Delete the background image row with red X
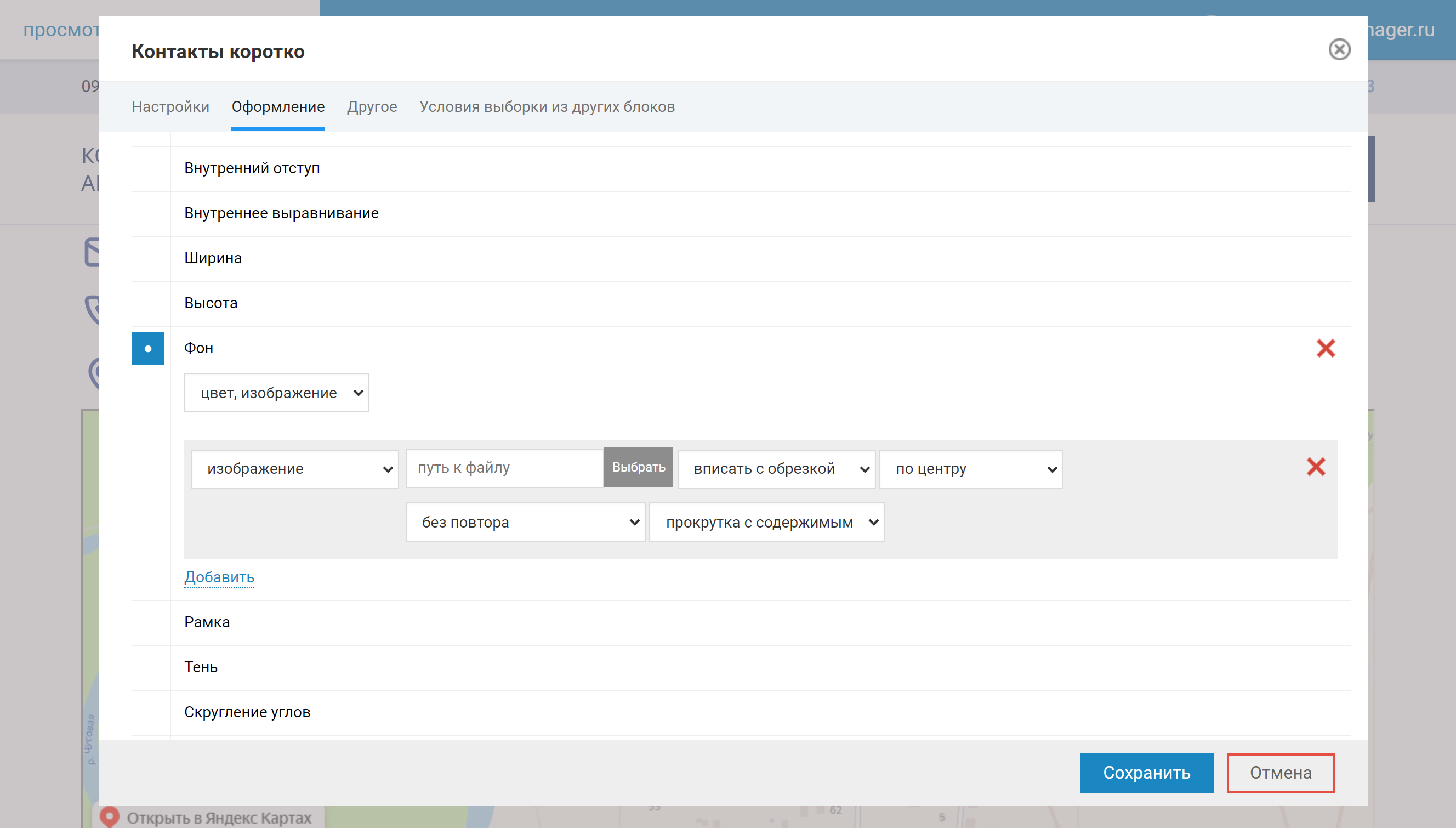Viewport: 1456px width, 828px height. 1316,467
